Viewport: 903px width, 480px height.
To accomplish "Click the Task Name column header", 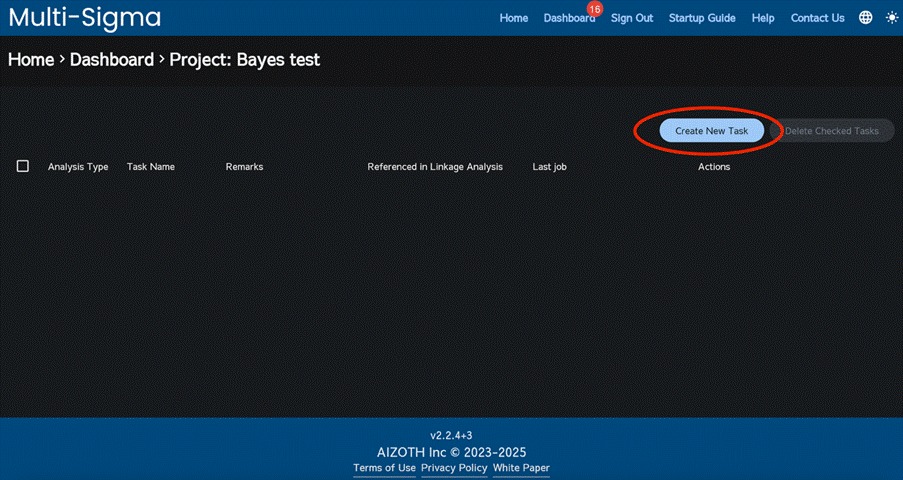I will (x=151, y=167).
